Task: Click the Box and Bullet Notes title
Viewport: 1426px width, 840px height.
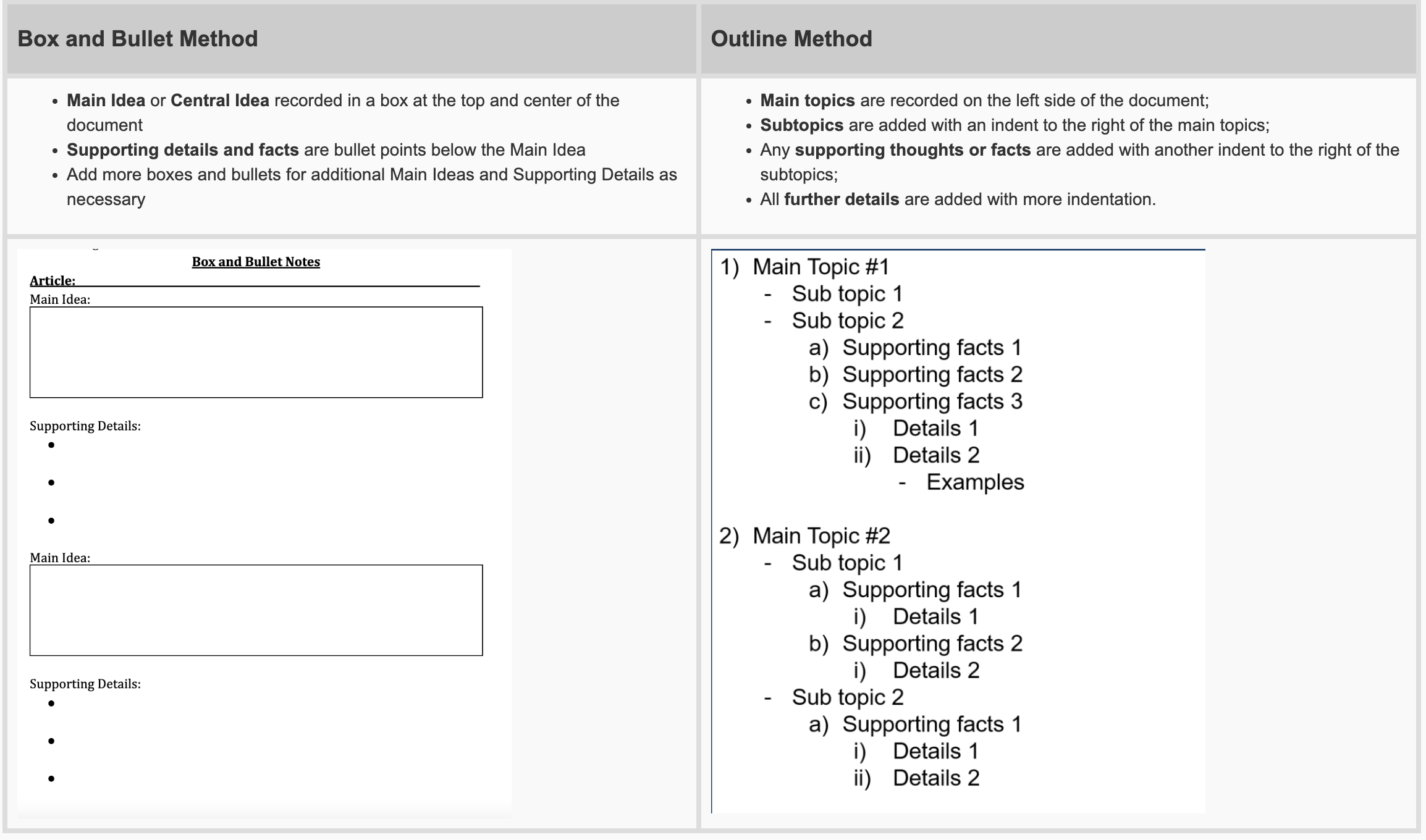Action: pyautogui.click(x=255, y=261)
